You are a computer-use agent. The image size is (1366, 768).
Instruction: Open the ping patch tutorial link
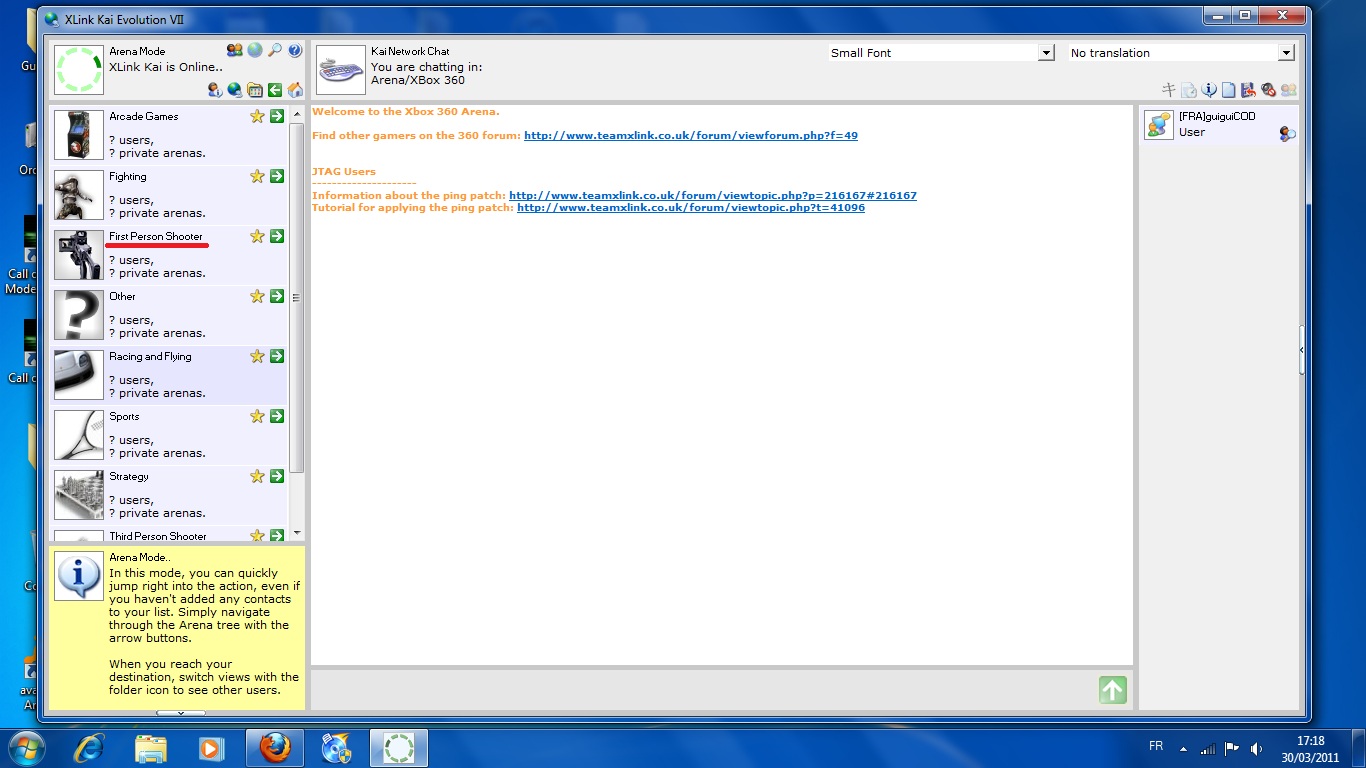point(691,208)
